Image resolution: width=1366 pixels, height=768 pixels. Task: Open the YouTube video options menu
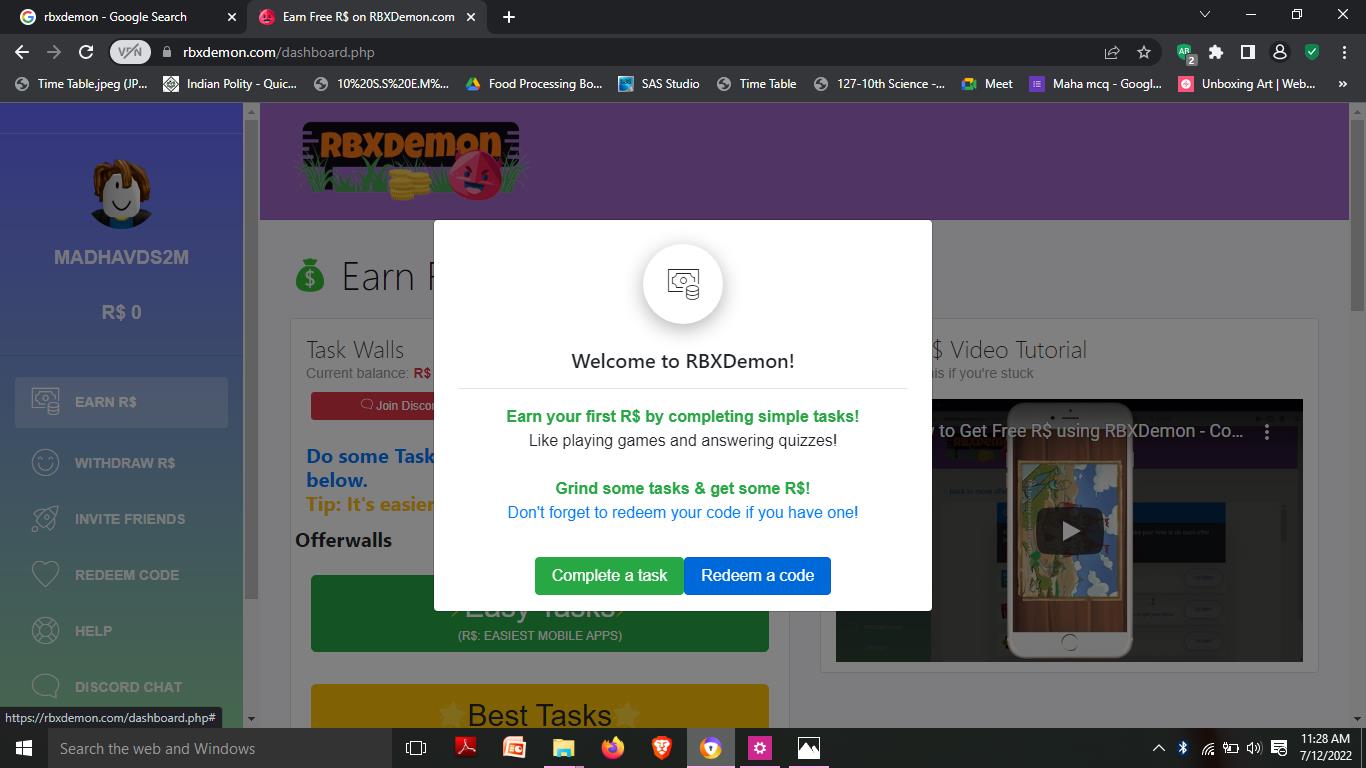[x=1267, y=432]
